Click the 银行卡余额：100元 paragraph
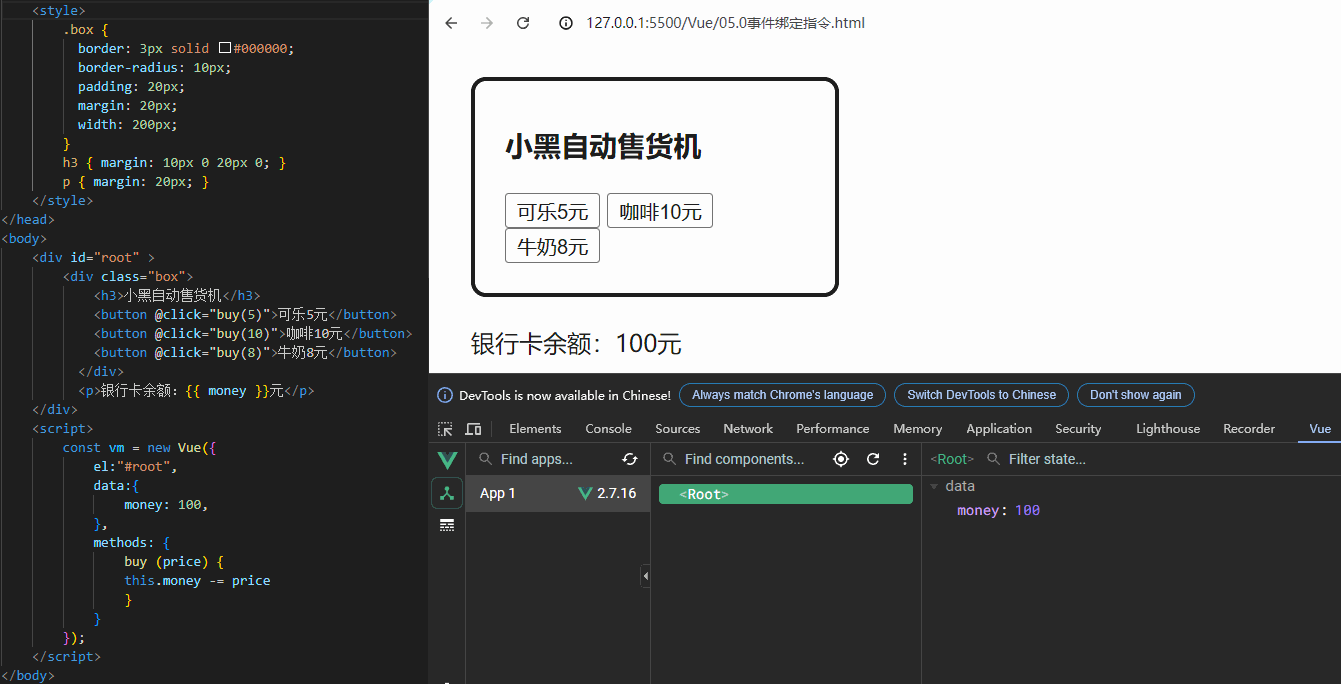This screenshot has height=684, width=1341. coord(576,344)
